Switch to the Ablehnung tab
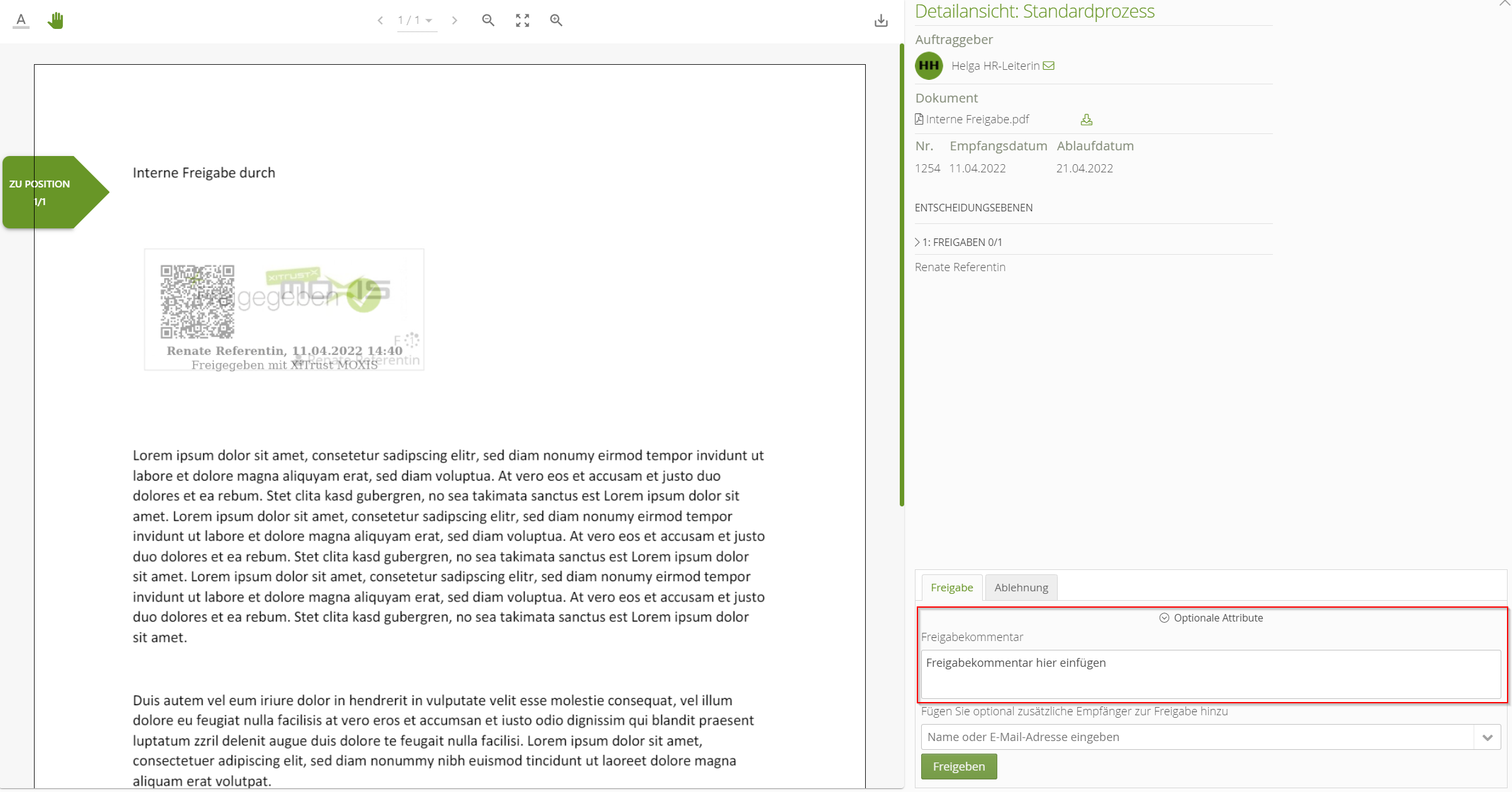Viewport: 1512px width, 792px height. 1021,588
